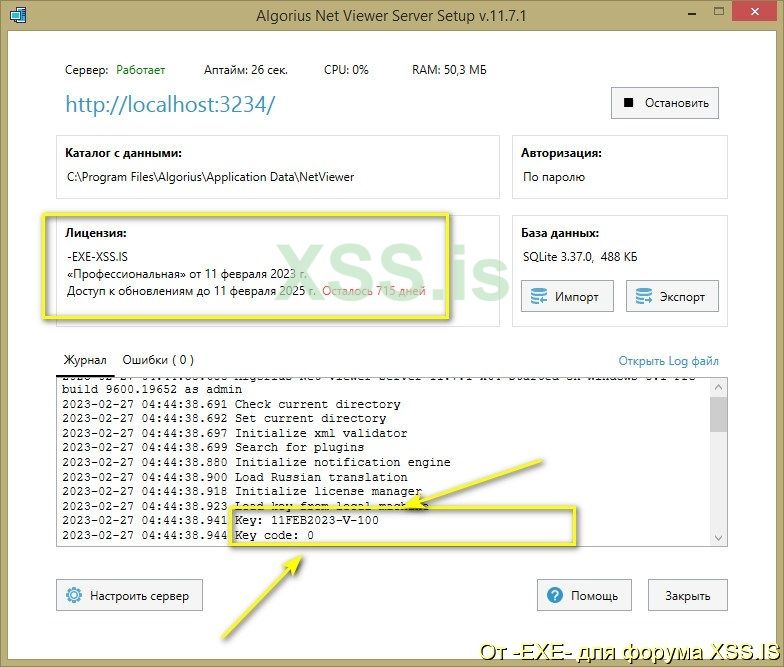Click the gear icon on Настроить сервер
The height and width of the screenshot is (667, 784).
coord(74,595)
